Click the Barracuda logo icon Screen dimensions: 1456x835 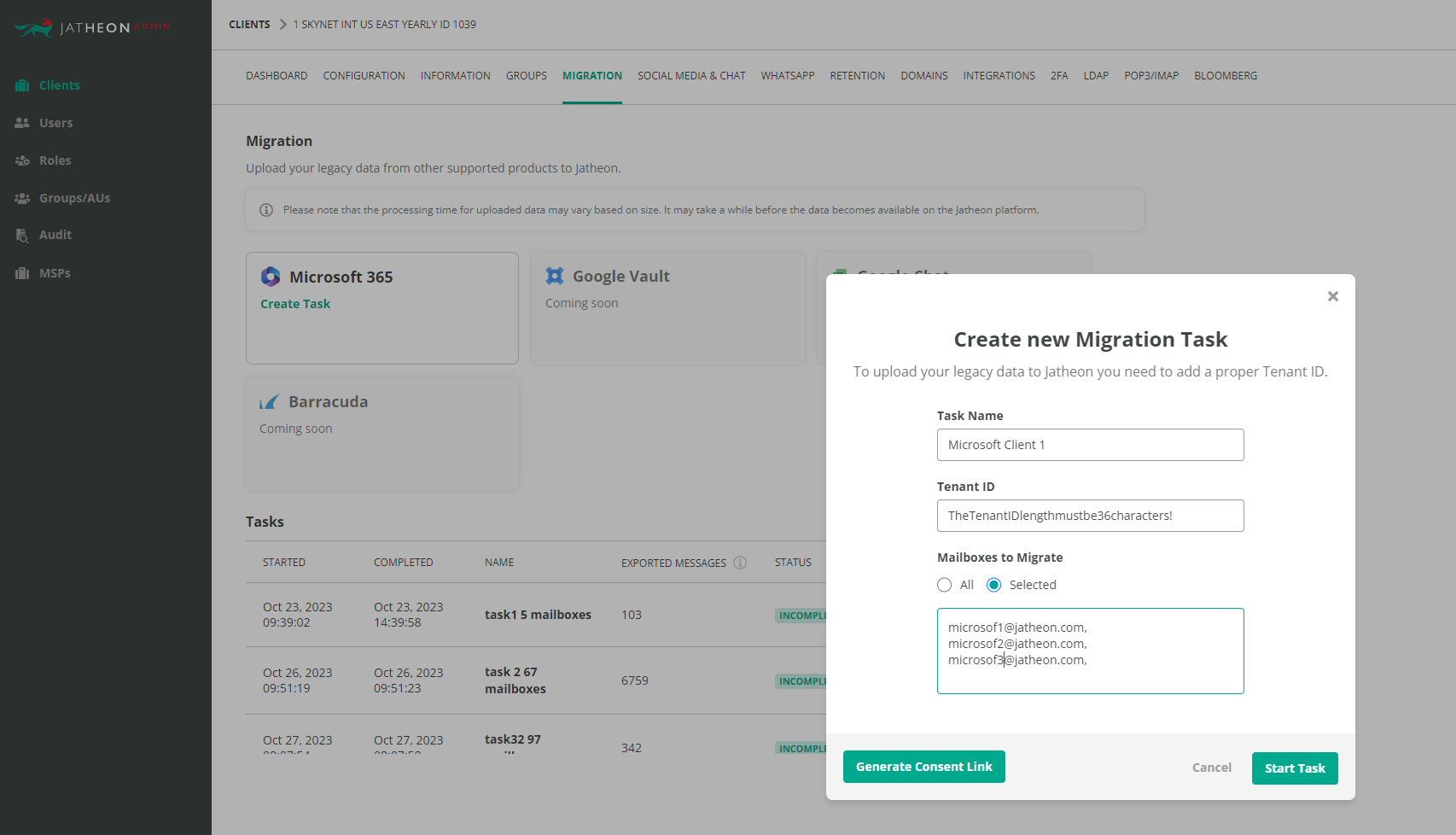(269, 401)
